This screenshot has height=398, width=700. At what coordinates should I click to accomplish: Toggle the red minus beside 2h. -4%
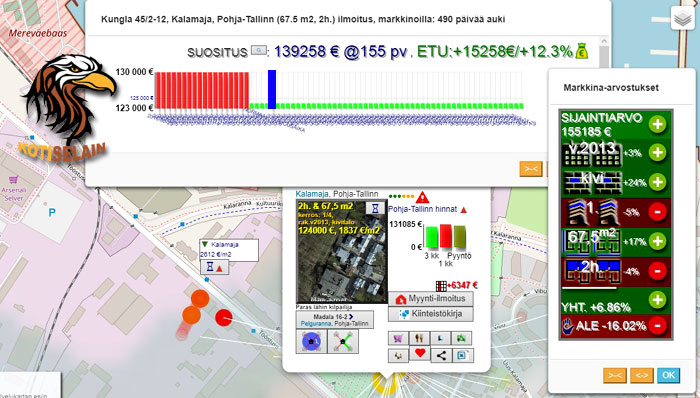[657, 271]
